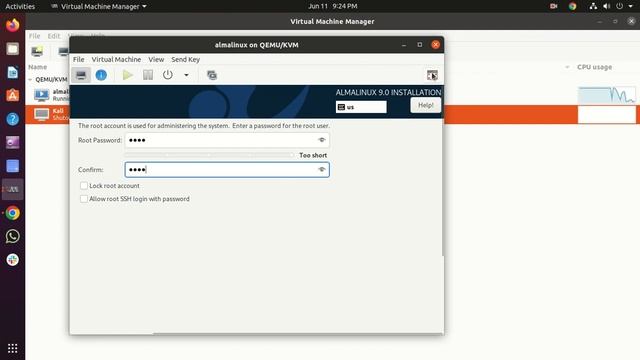Click the almalinux CPU usage graph

point(607,95)
